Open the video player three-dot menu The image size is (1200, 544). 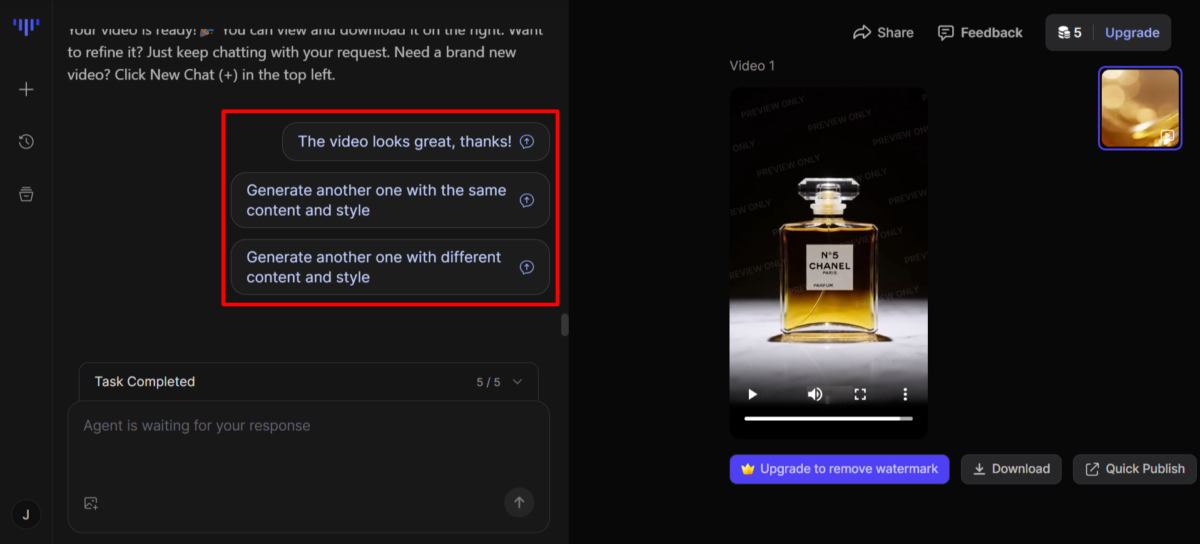pos(905,394)
